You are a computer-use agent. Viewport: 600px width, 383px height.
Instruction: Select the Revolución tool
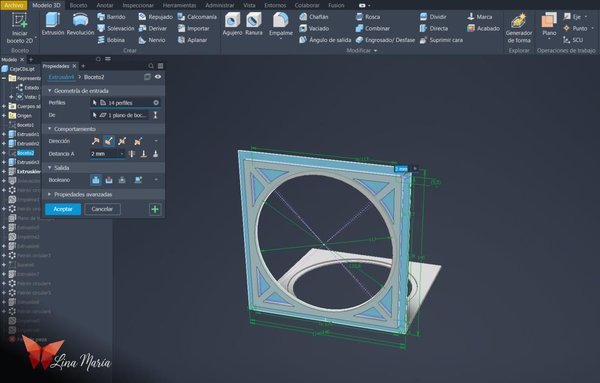(80, 24)
